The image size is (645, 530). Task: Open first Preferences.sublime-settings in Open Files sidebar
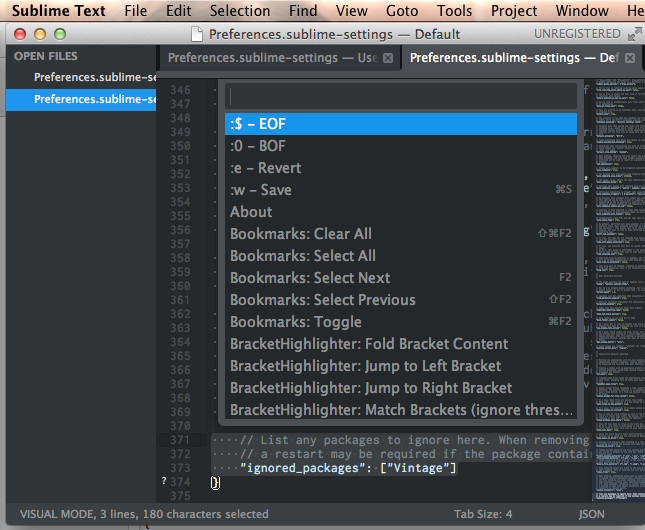pos(81,77)
